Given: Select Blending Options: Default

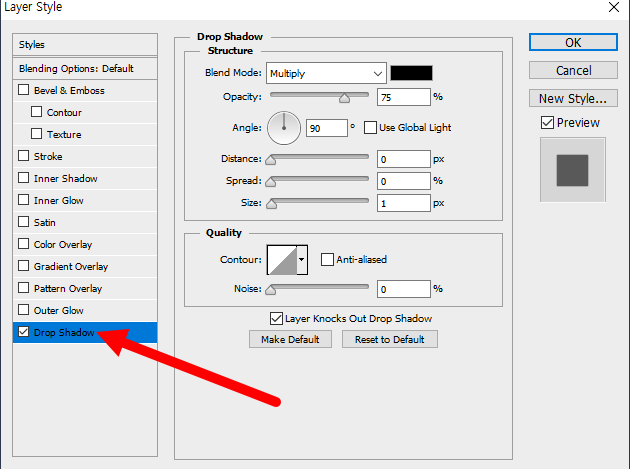Looking at the screenshot, I should click(85, 69).
